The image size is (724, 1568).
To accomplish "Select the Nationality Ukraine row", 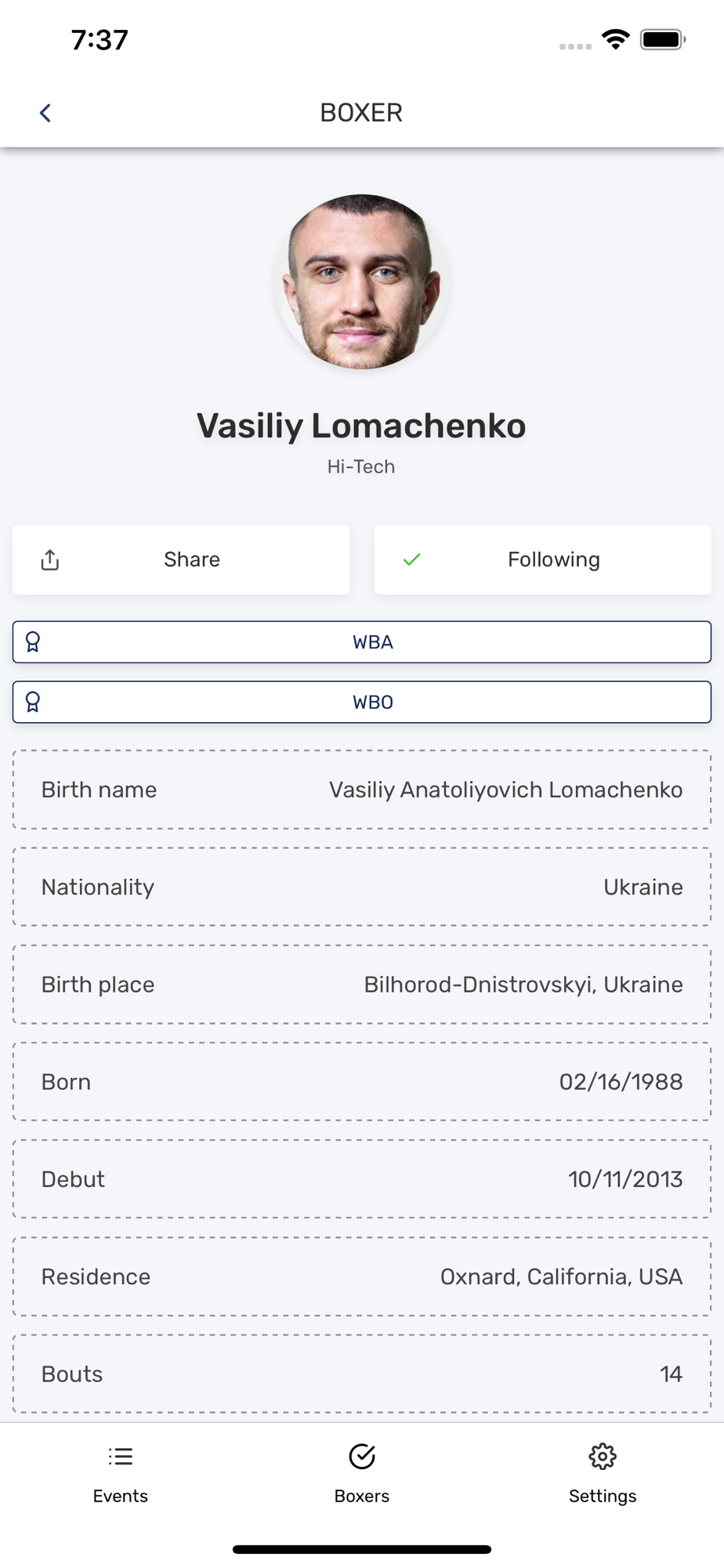I will (x=362, y=887).
